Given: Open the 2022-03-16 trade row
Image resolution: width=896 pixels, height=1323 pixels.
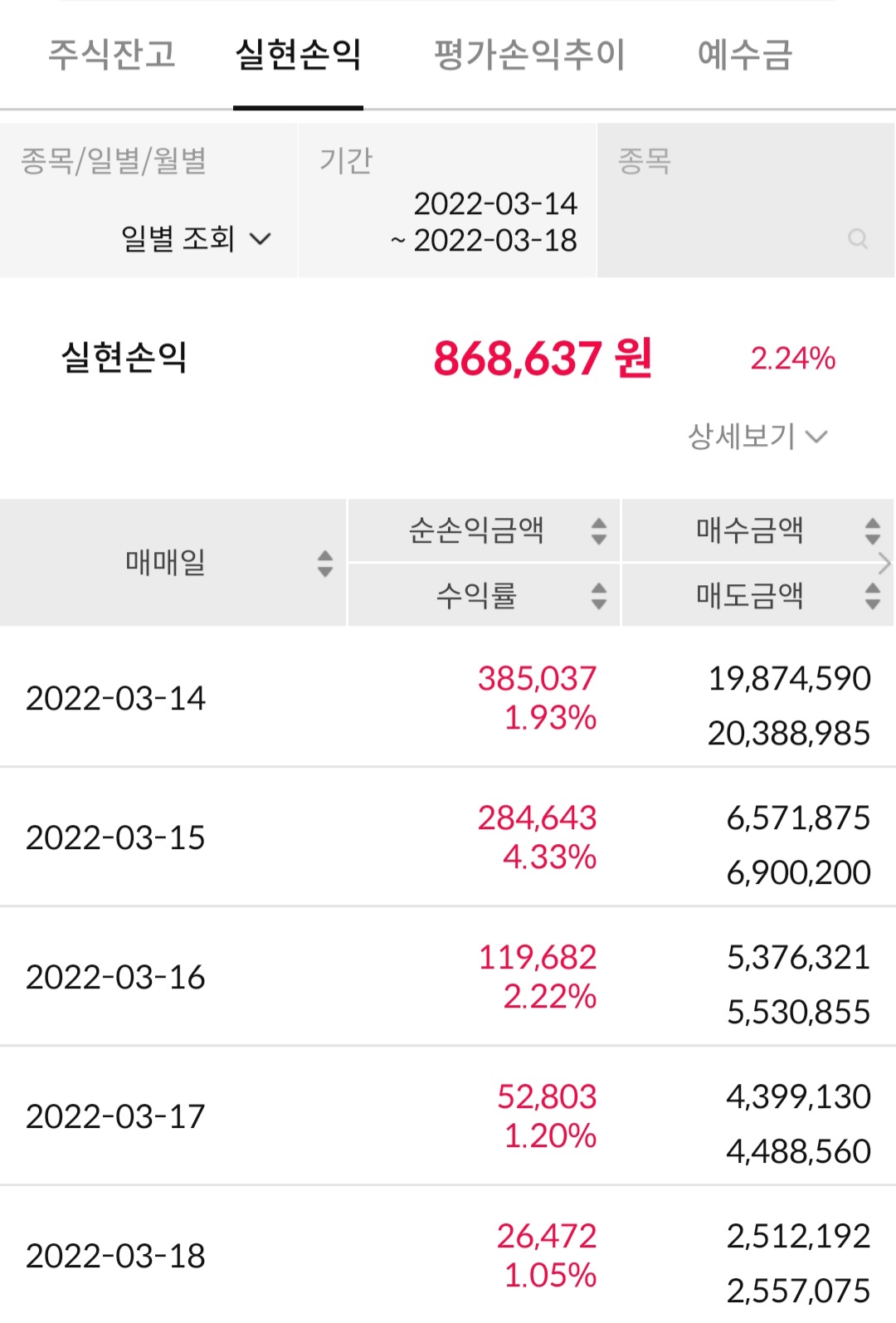Looking at the screenshot, I should click(448, 978).
